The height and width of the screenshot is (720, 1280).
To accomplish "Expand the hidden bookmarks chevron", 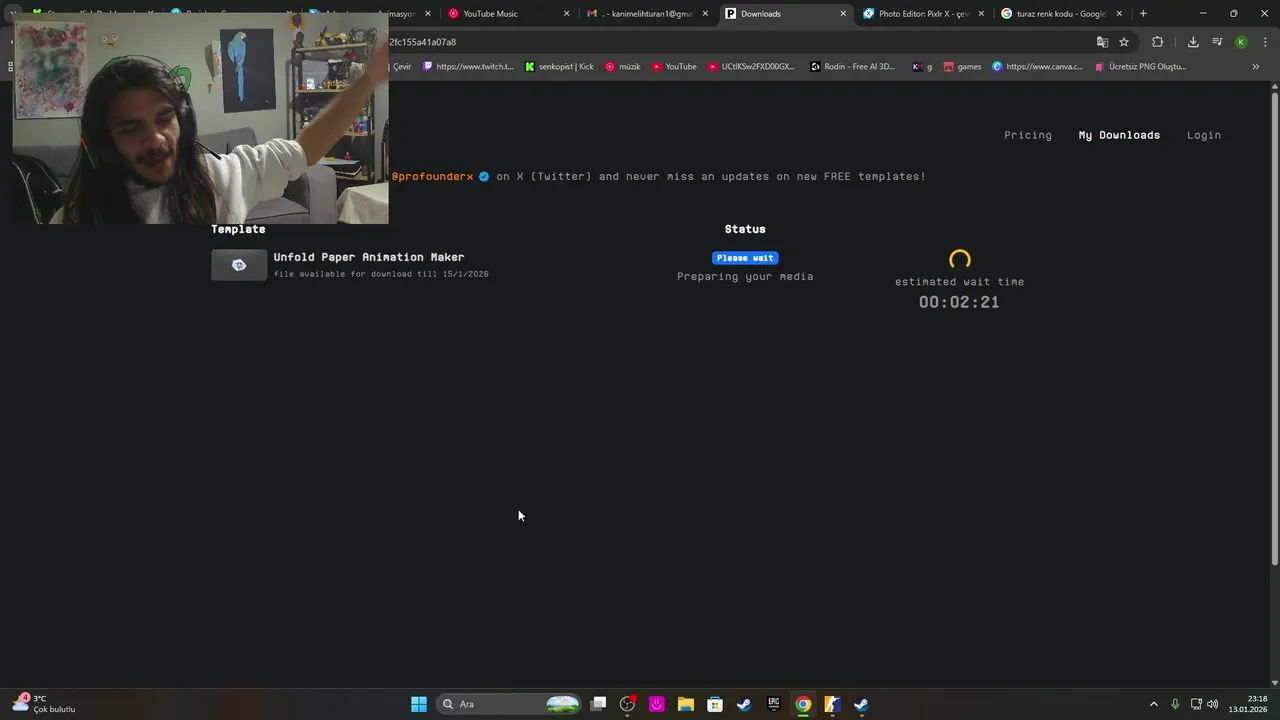I will tap(1256, 67).
